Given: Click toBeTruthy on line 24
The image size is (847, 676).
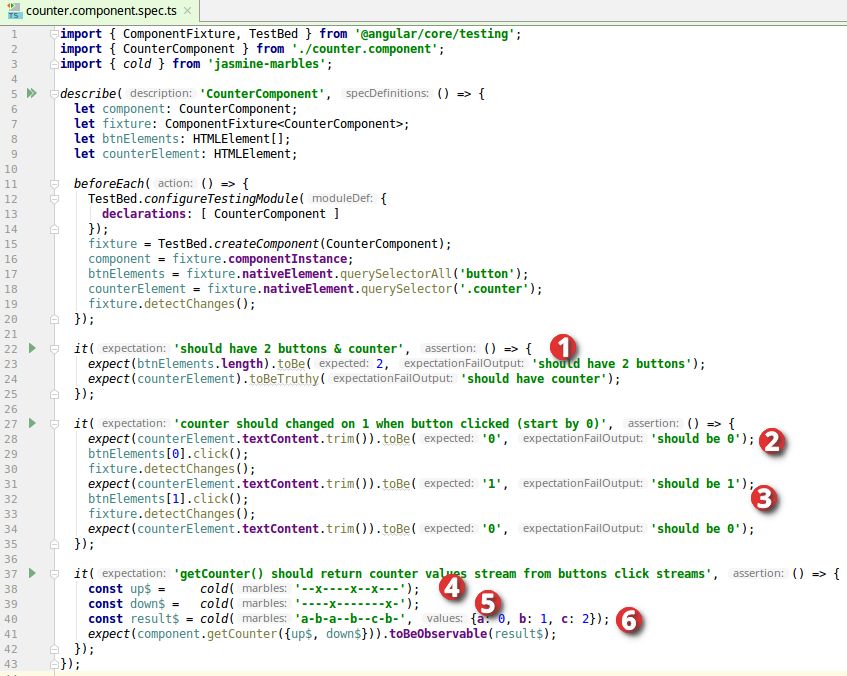Looking at the screenshot, I should click(284, 379).
